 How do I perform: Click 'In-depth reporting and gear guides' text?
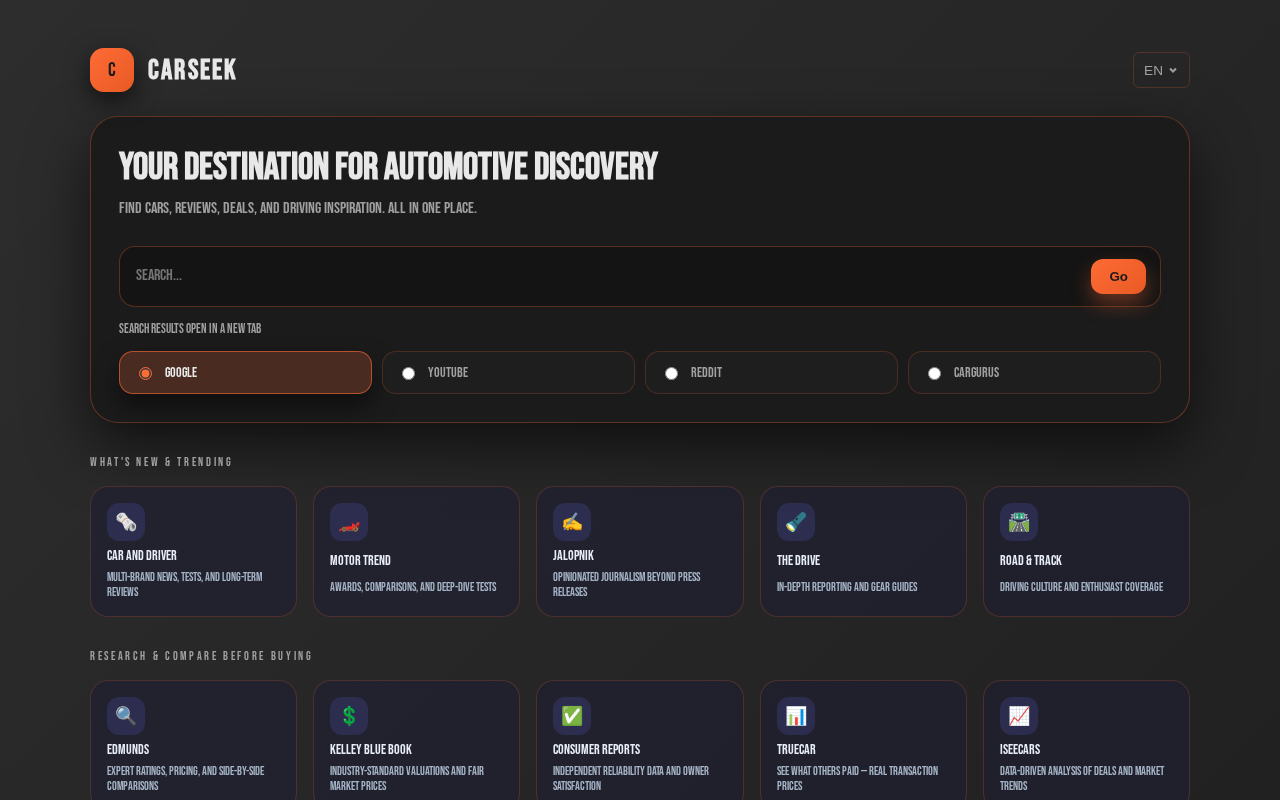pyautogui.click(x=847, y=588)
